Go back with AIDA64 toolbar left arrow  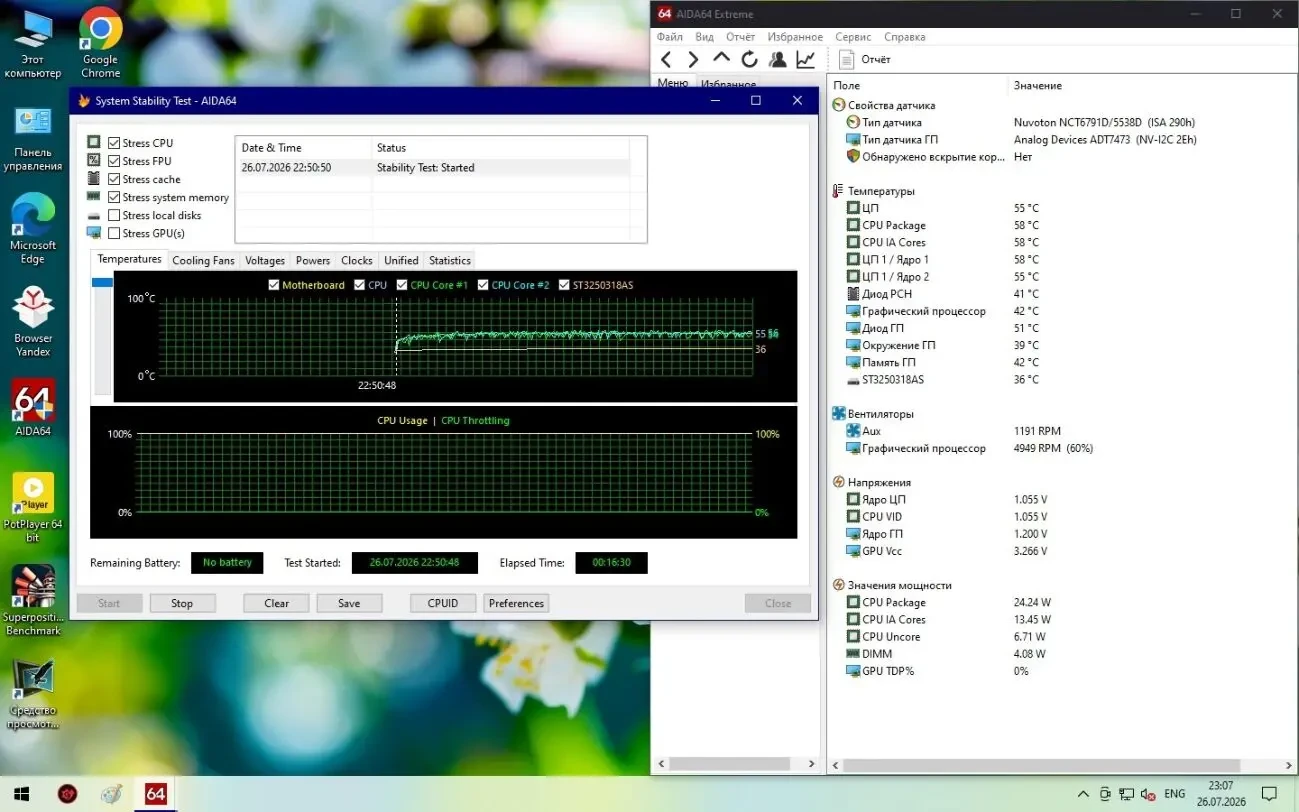666,60
